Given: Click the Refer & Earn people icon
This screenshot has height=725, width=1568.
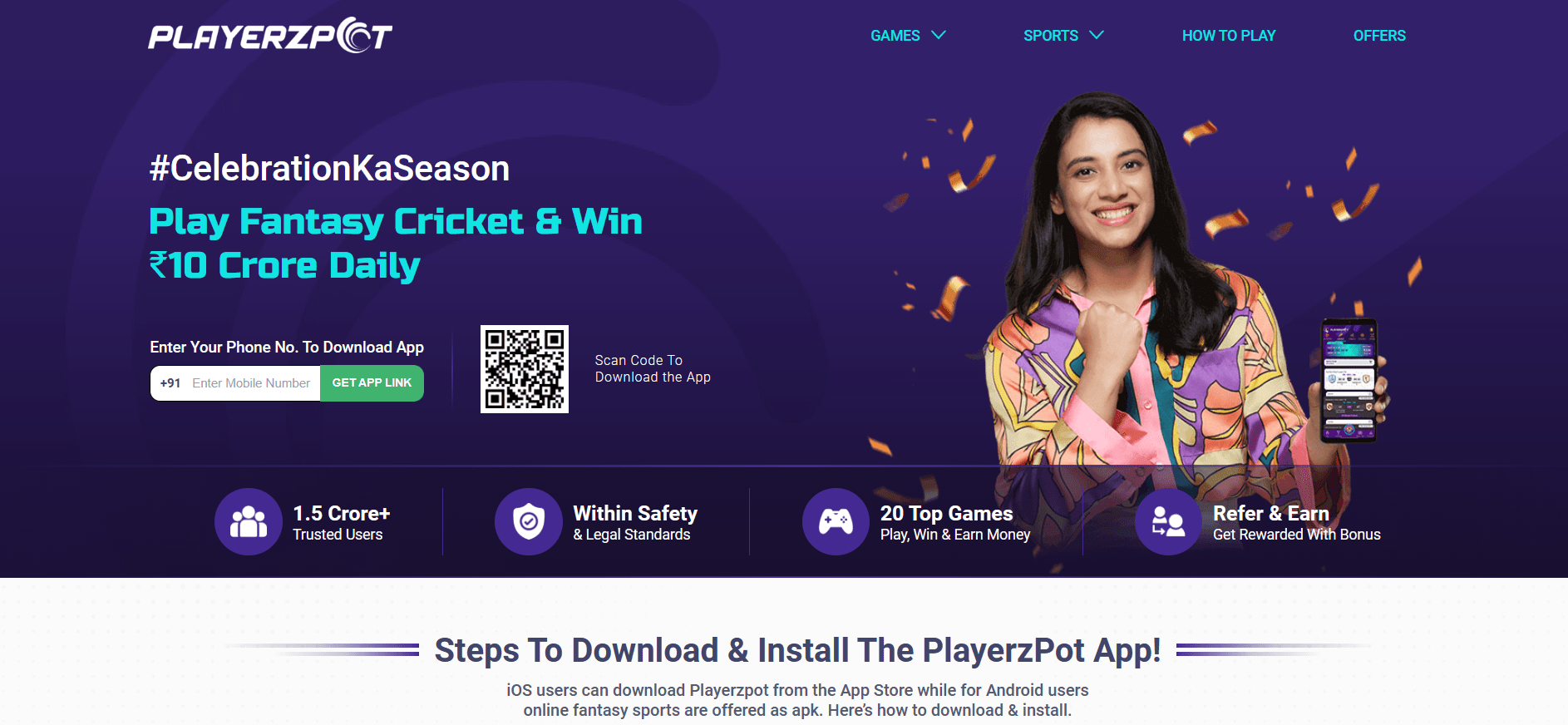Looking at the screenshot, I should coord(1168,521).
